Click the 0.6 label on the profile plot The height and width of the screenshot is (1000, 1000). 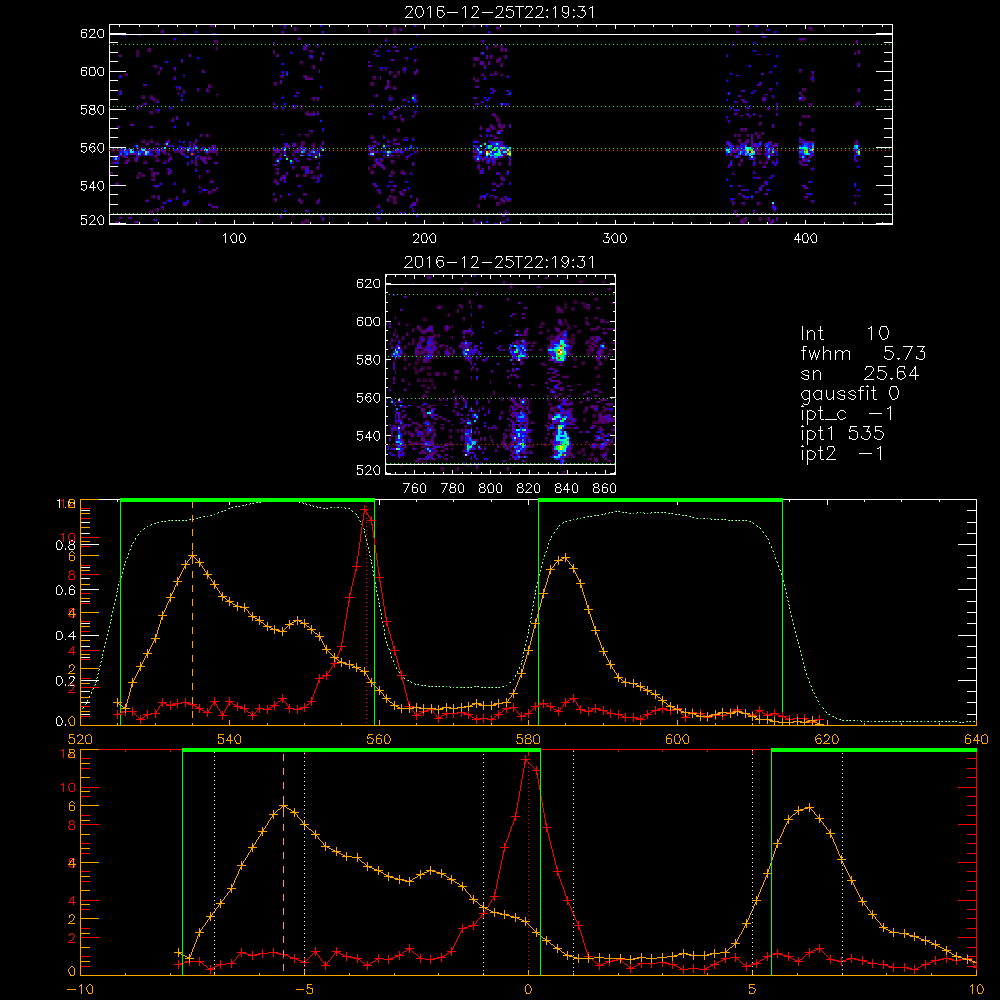coord(65,590)
